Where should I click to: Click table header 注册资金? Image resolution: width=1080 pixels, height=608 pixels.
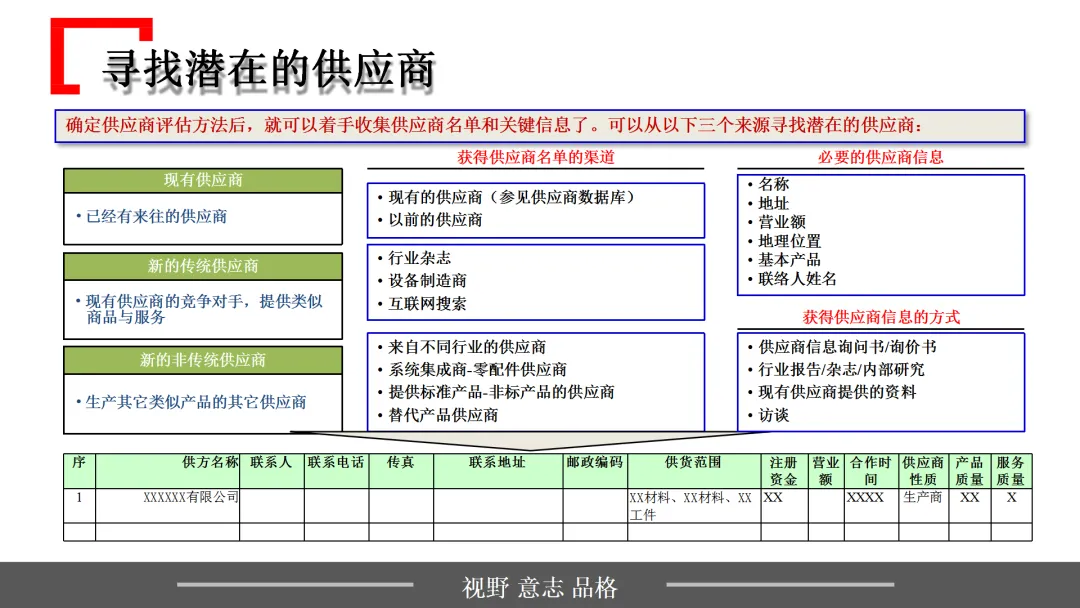pyautogui.click(x=784, y=471)
